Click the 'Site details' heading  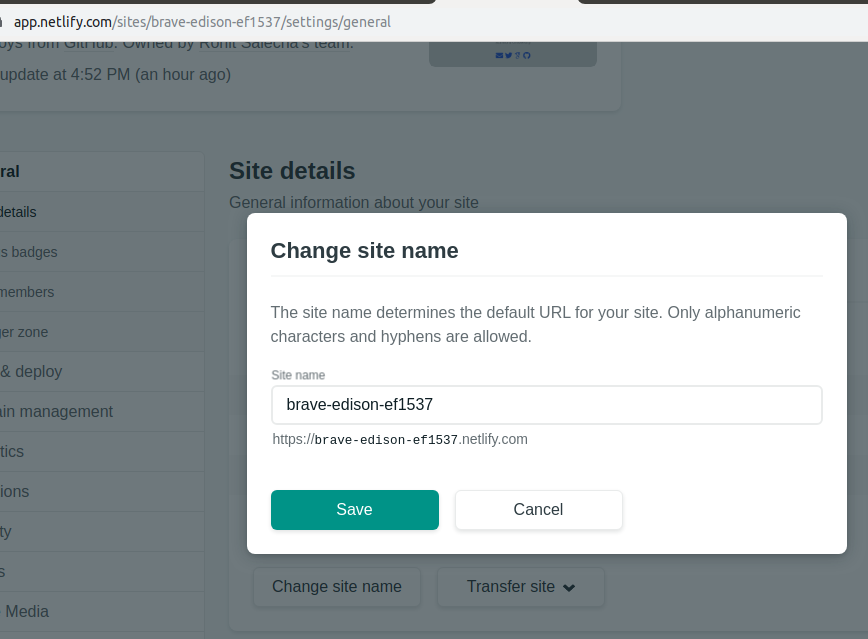tap(292, 171)
